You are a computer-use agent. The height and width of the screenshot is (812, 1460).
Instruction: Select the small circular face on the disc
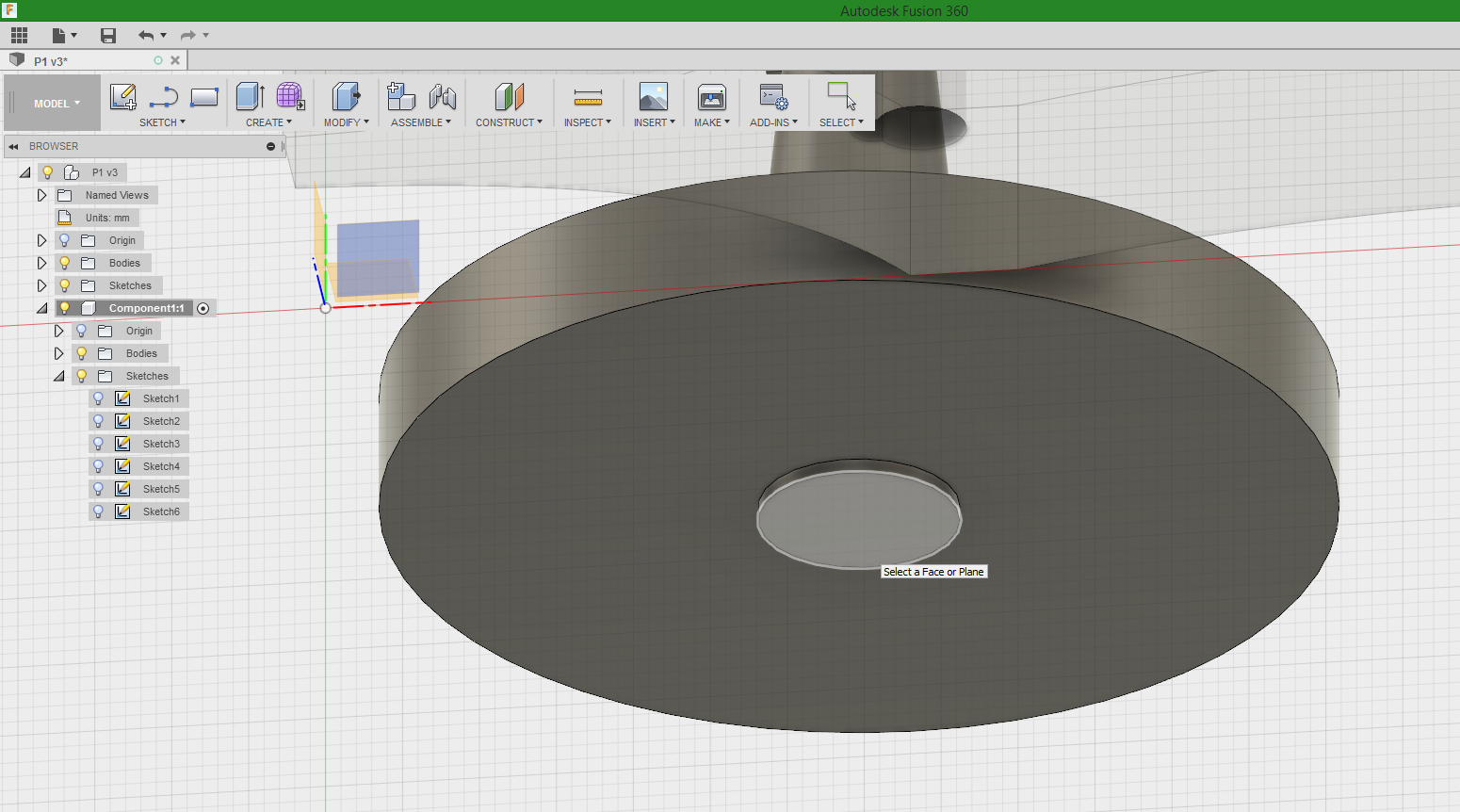858,519
